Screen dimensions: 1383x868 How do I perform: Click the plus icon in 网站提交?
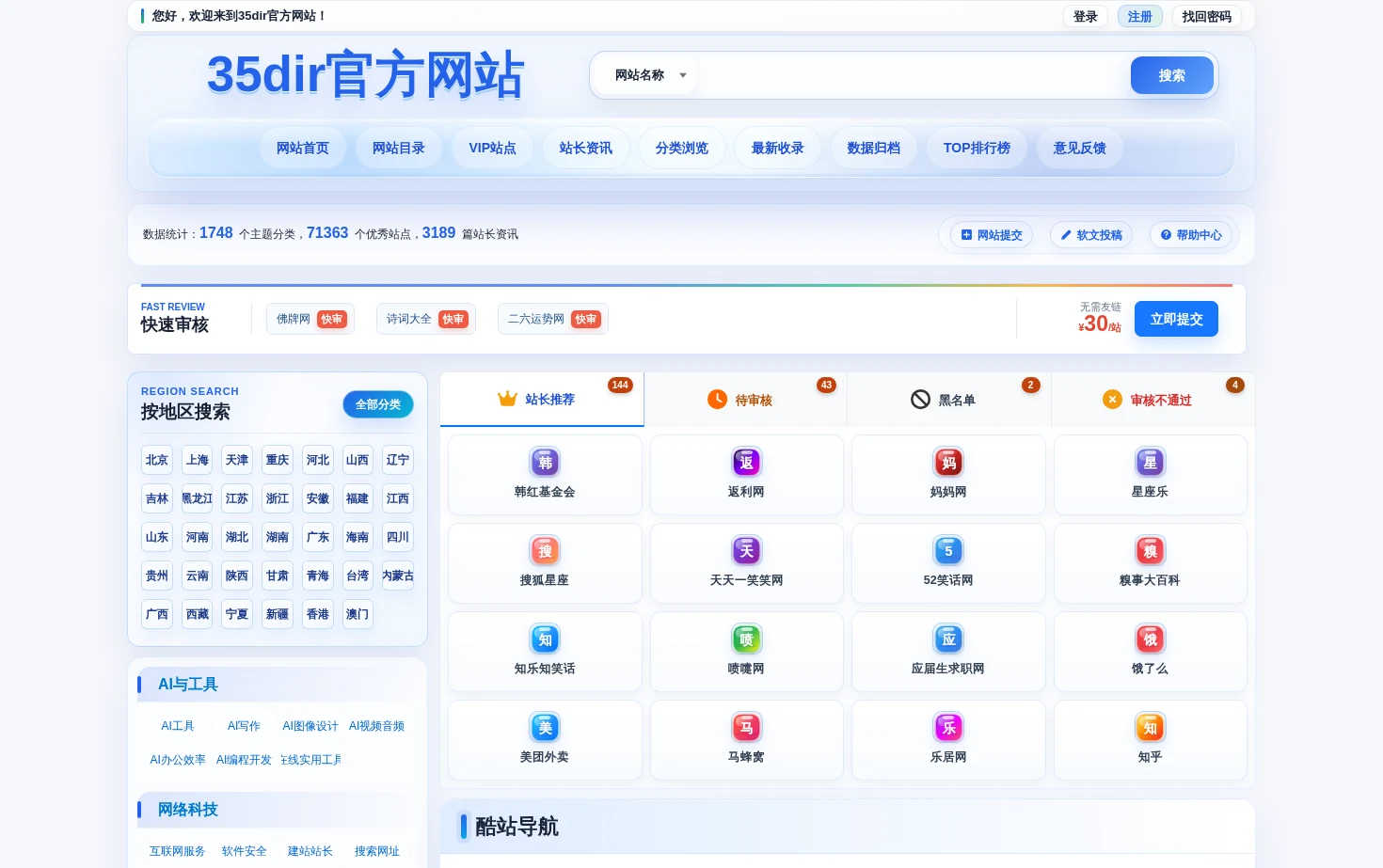pos(966,235)
